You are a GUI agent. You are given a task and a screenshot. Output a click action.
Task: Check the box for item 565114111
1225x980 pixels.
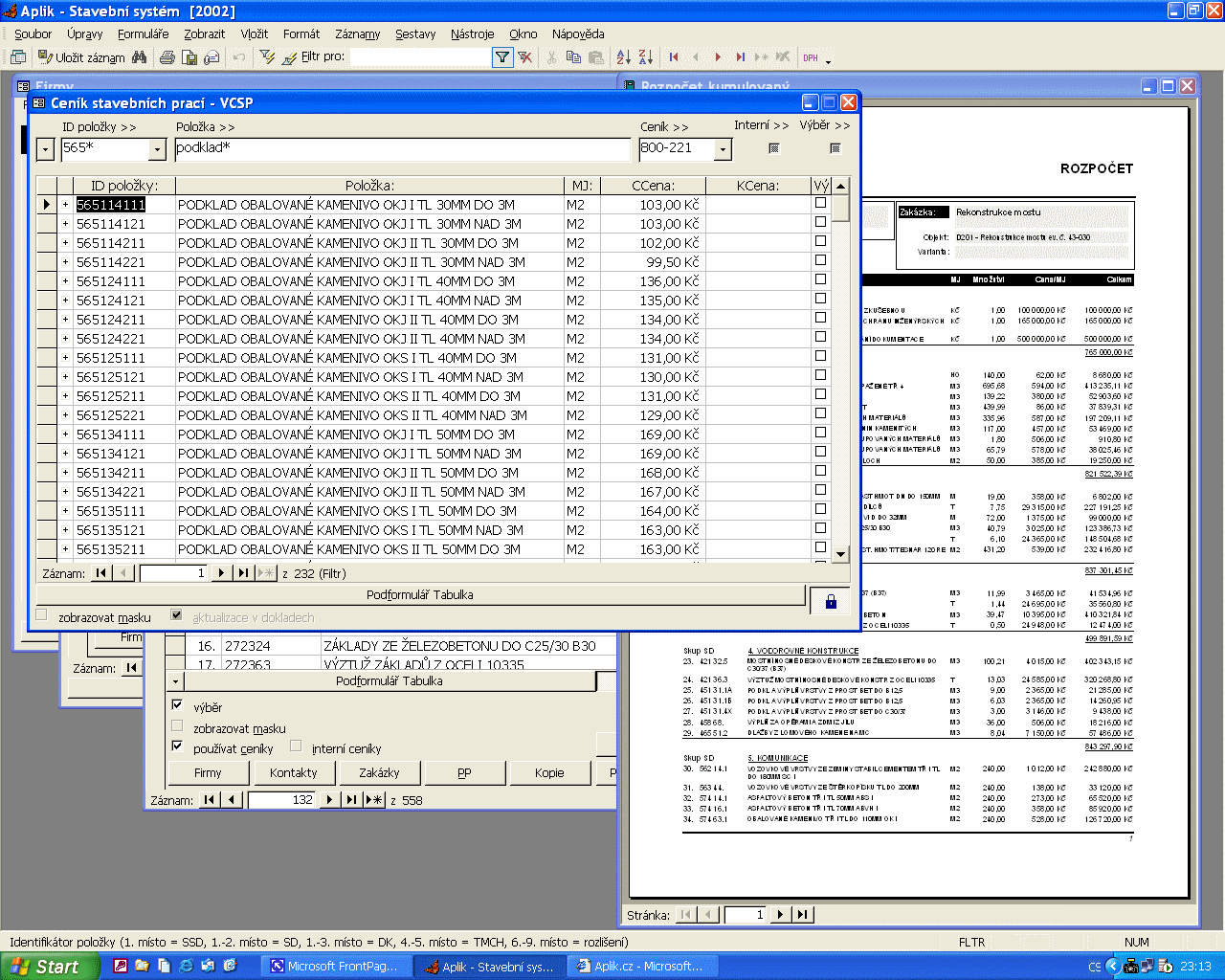point(820,203)
